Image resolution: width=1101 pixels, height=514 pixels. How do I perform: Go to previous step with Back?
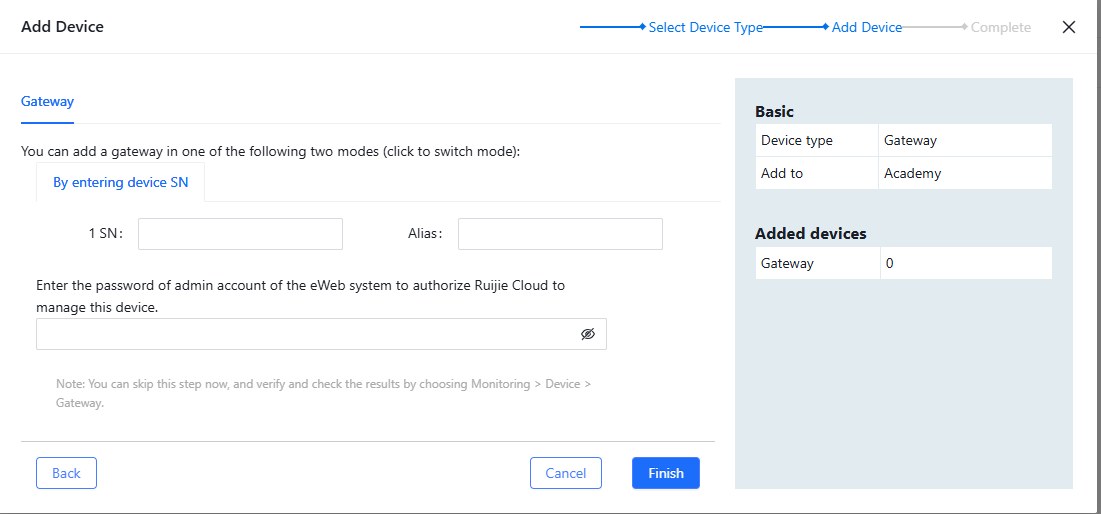pos(66,473)
